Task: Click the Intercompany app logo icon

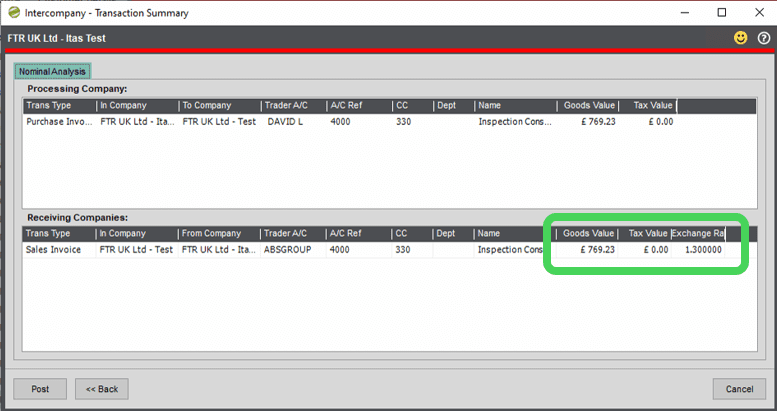Action: [14, 12]
